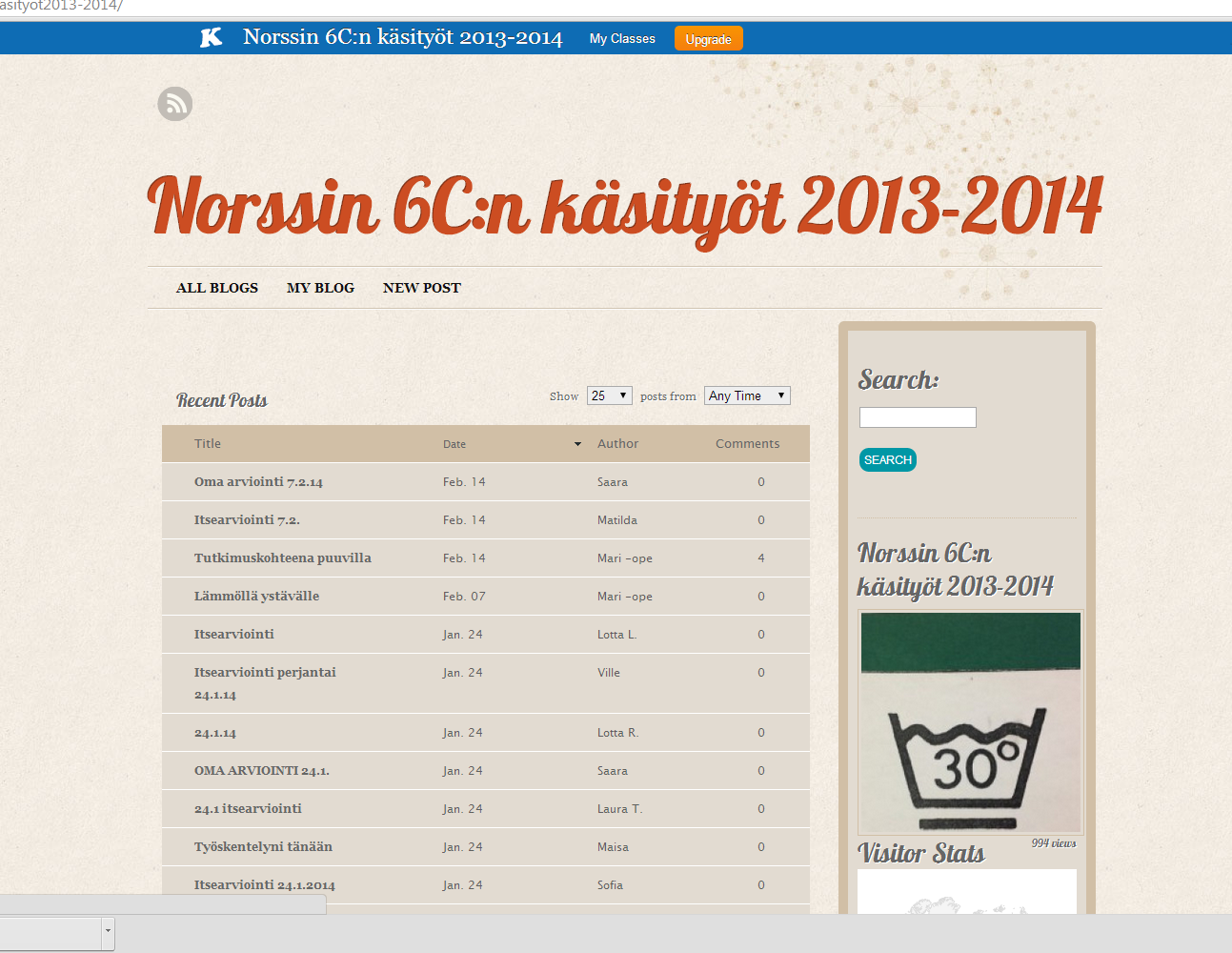Click the Visitor Stats map widget
The height and width of the screenshot is (953, 1232).
coord(966,893)
